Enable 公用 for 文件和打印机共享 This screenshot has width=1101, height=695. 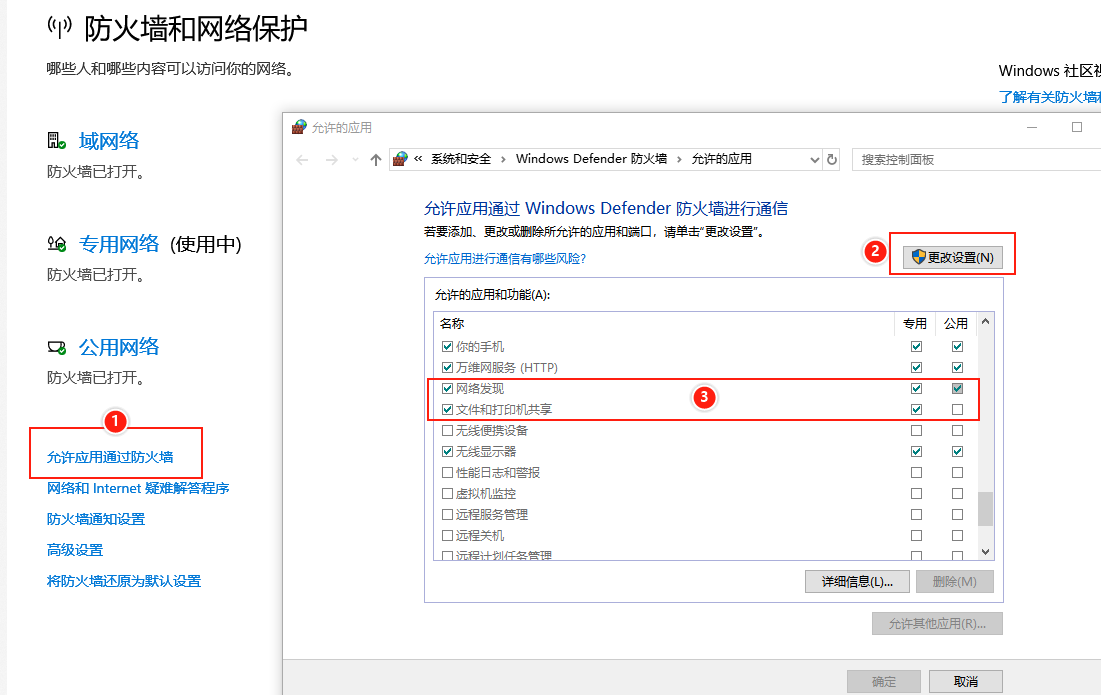click(x=957, y=410)
